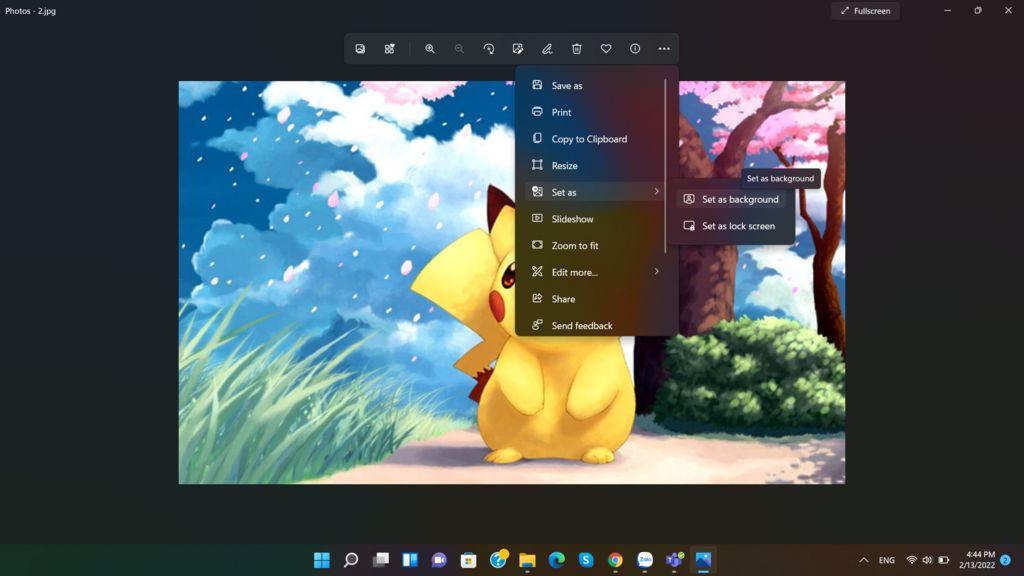Open the Get Help taskbar icon
This screenshot has height=576, width=1024.
click(498, 560)
